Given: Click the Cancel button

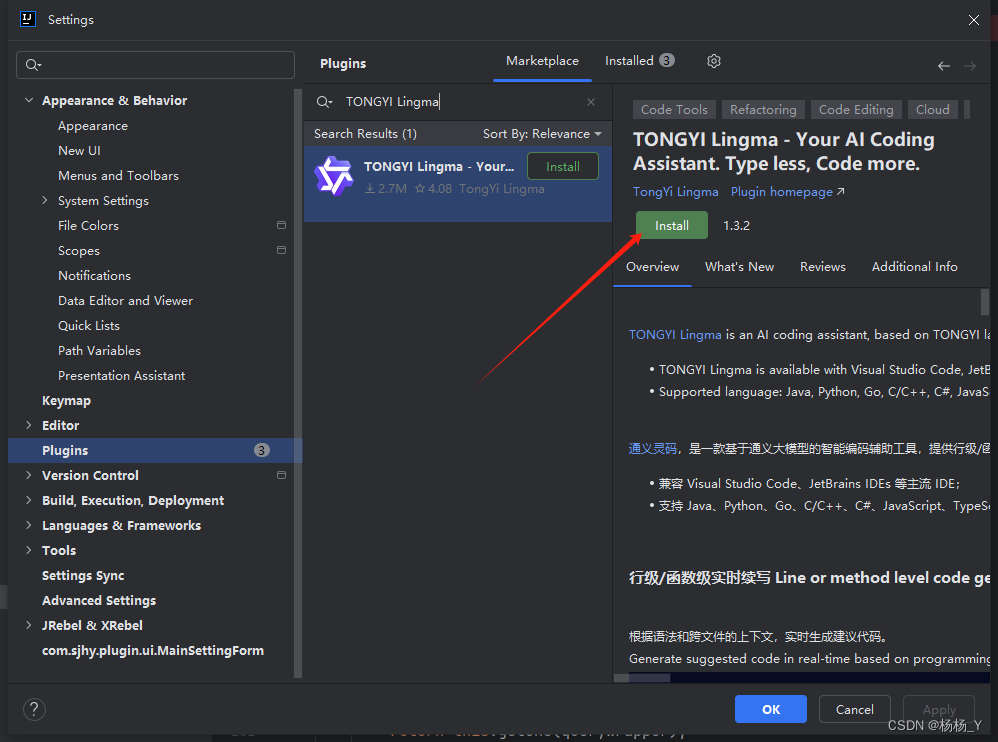Looking at the screenshot, I should pos(854,709).
